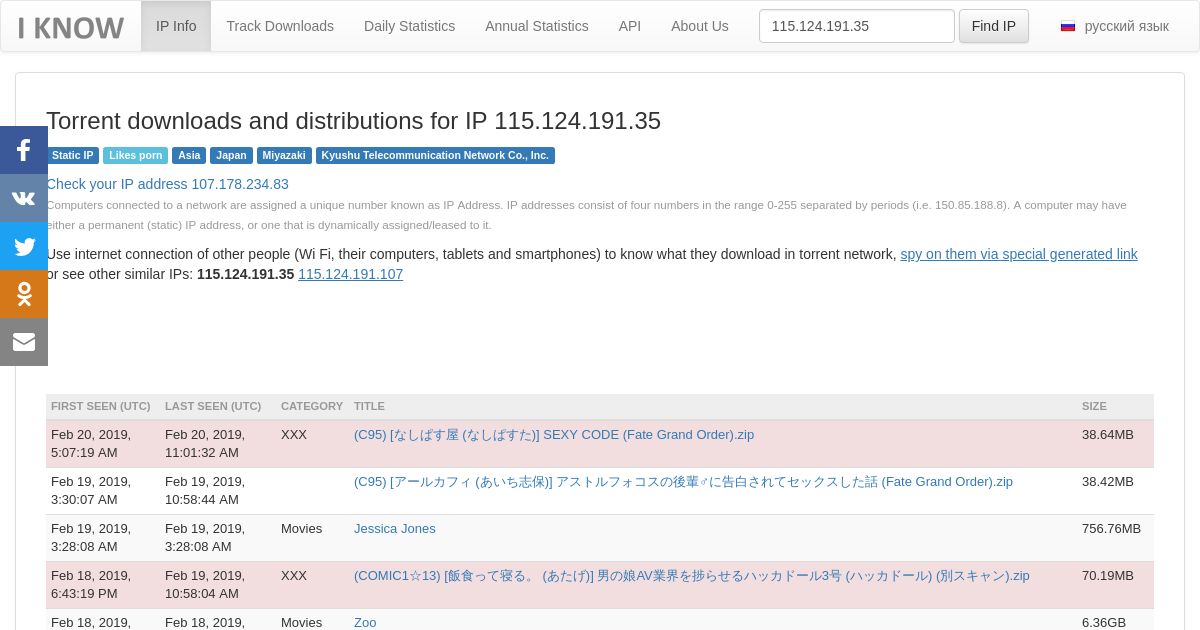Image resolution: width=1200 pixels, height=630 pixels.
Task: Share page on Facebook icon
Action: click(24, 150)
